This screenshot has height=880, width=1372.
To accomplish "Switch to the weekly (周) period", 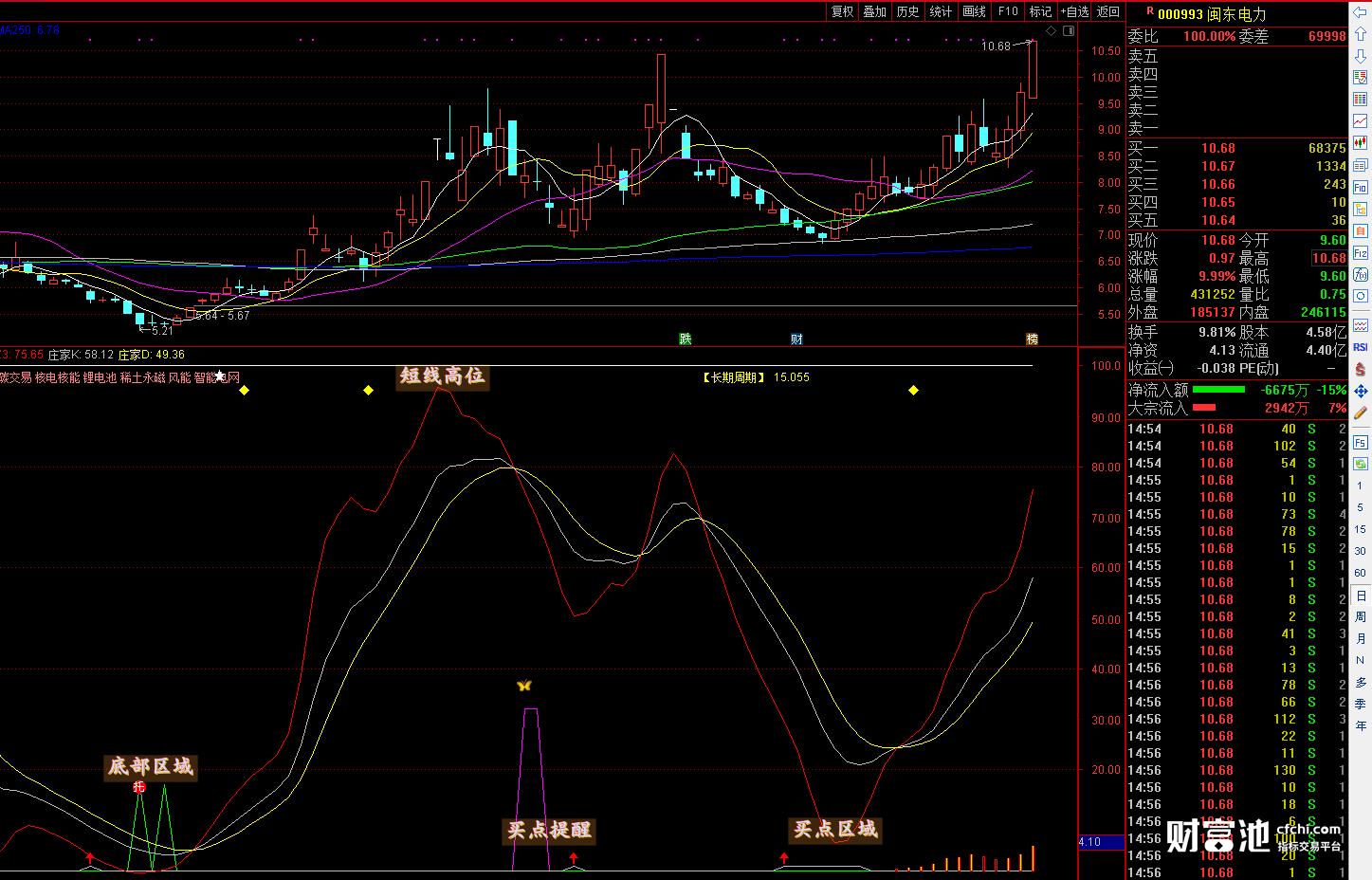I will 1361,616.
